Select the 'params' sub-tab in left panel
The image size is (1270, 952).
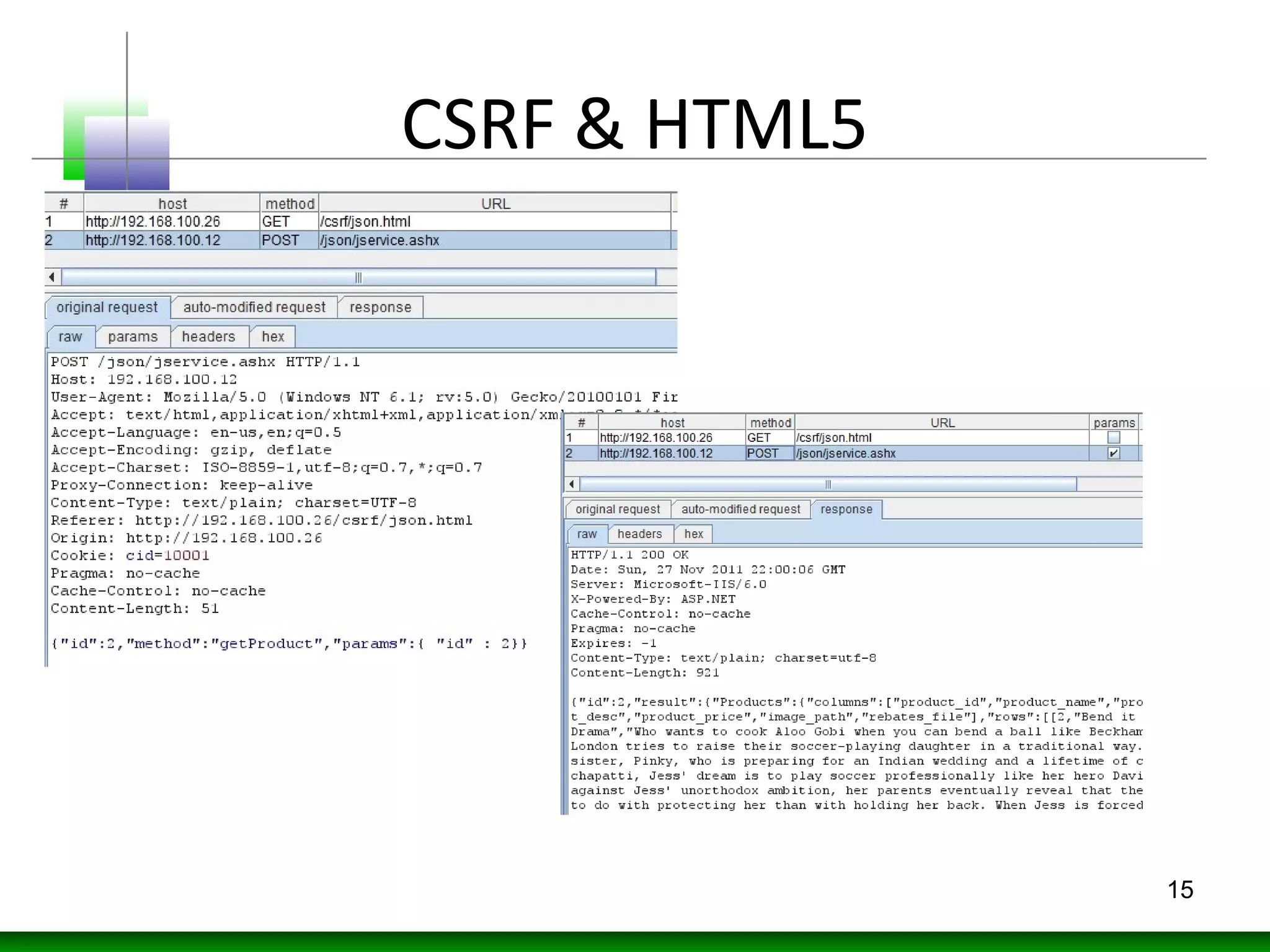(x=133, y=337)
